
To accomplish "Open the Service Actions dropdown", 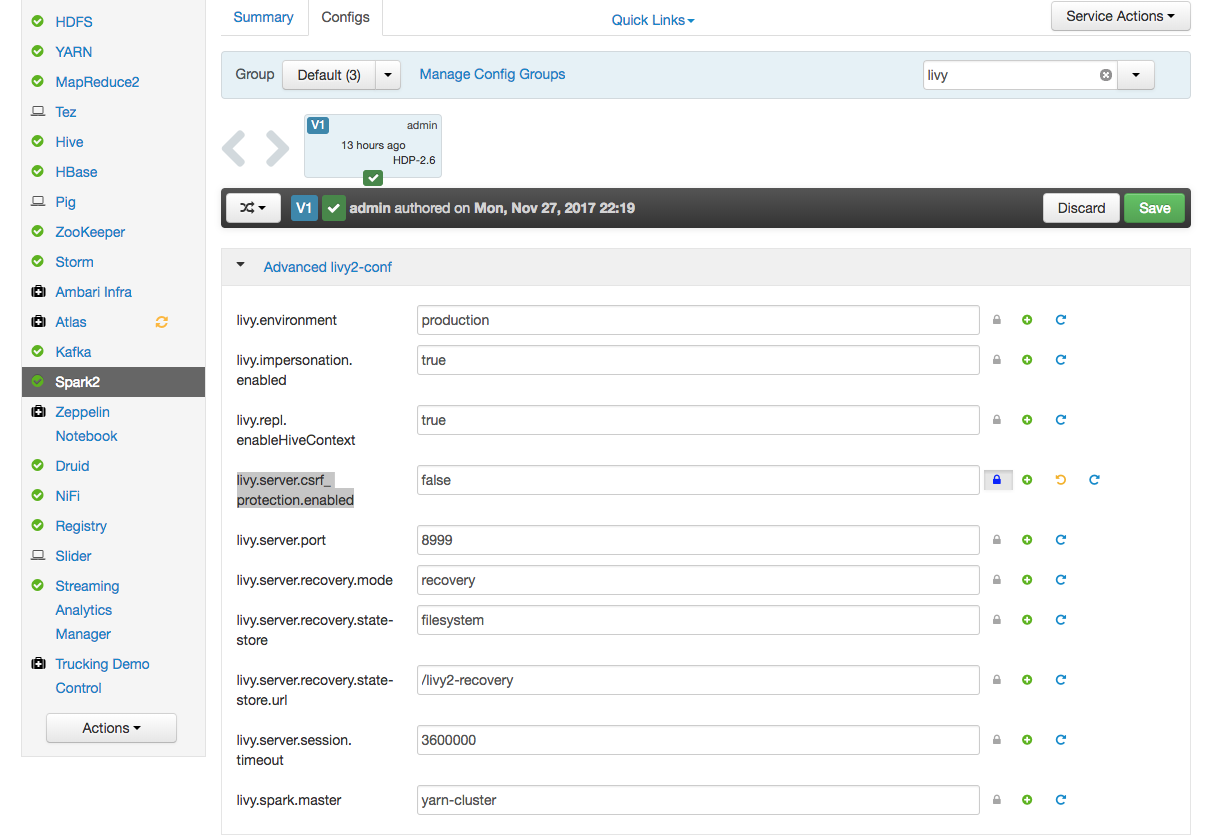I will click(x=1120, y=16).
